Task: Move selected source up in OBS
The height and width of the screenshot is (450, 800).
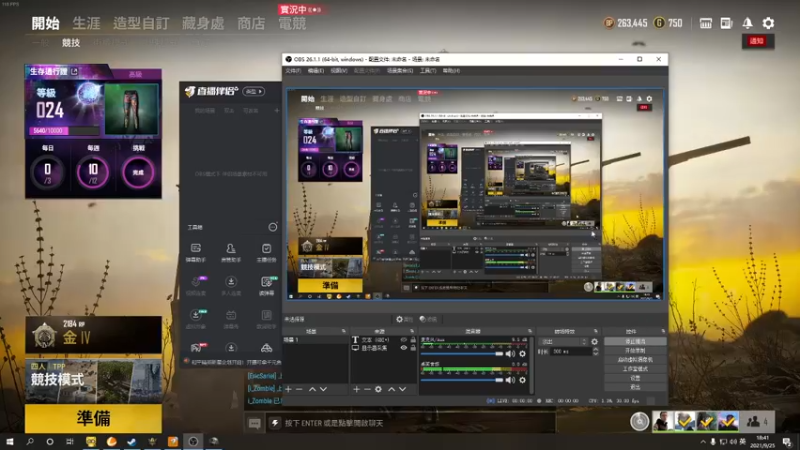Action: 391,389
